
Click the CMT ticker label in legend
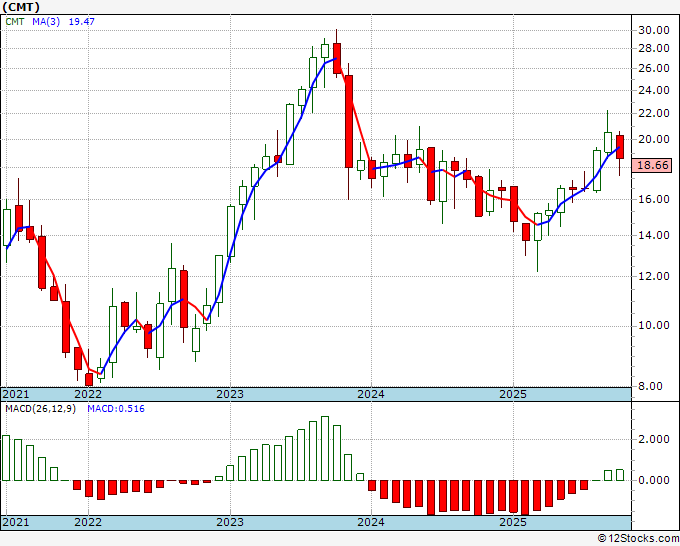pos(15,22)
